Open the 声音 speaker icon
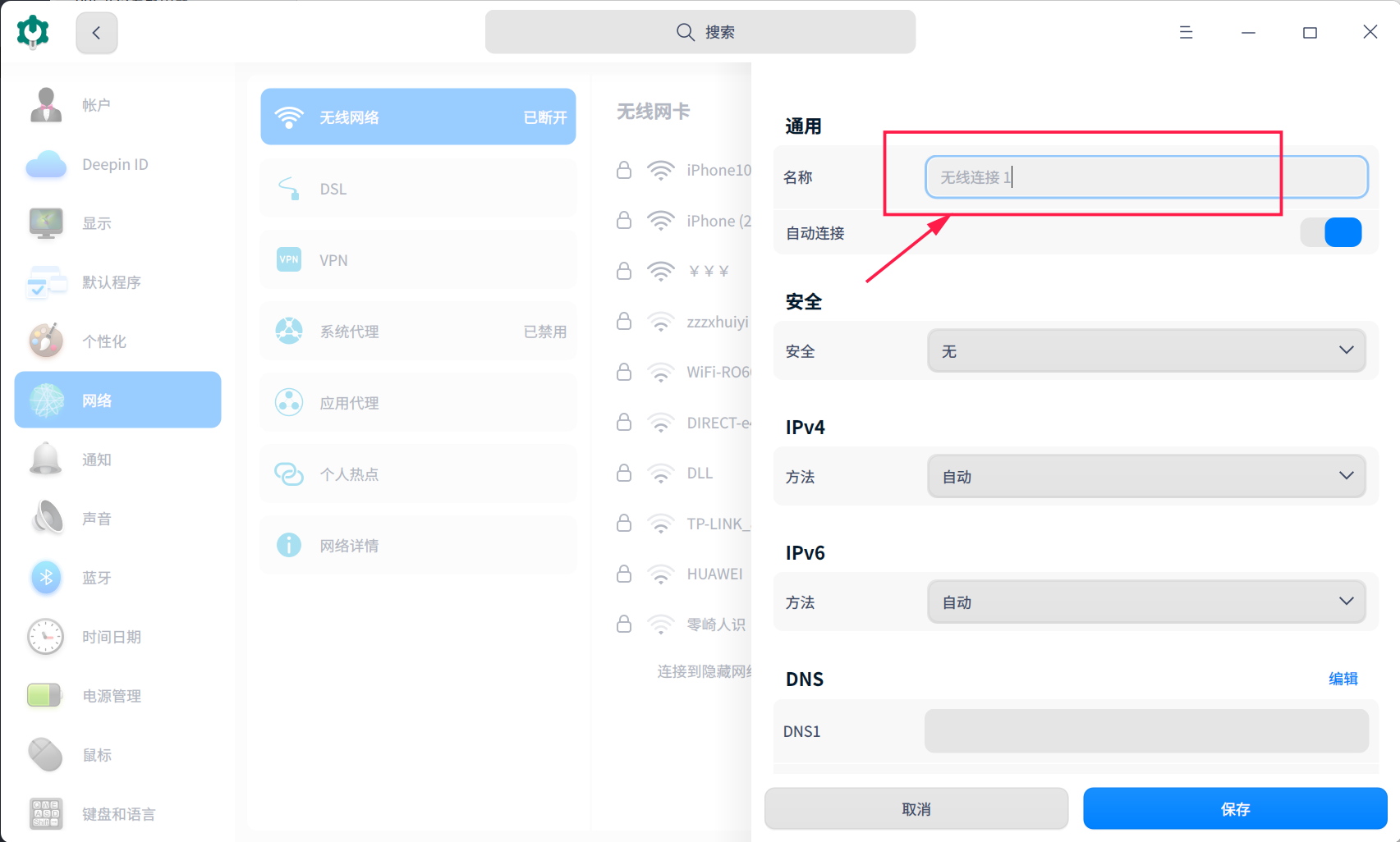 point(46,519)
